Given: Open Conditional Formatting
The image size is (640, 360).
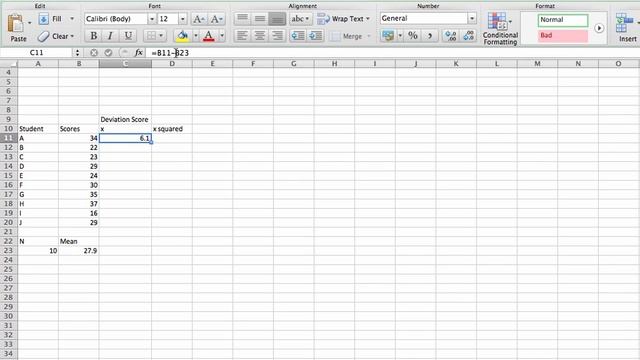Looking at the screenshot, I should coord(500,29).
